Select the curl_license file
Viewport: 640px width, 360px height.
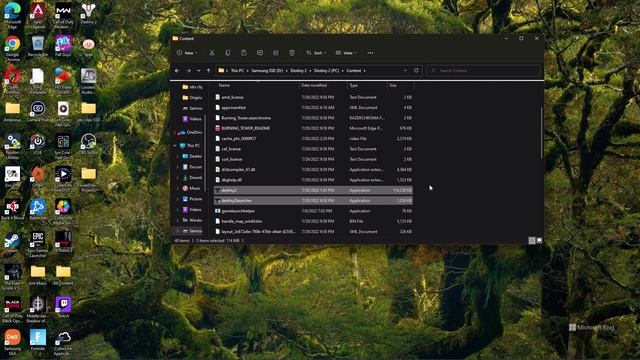coord(313,159)
